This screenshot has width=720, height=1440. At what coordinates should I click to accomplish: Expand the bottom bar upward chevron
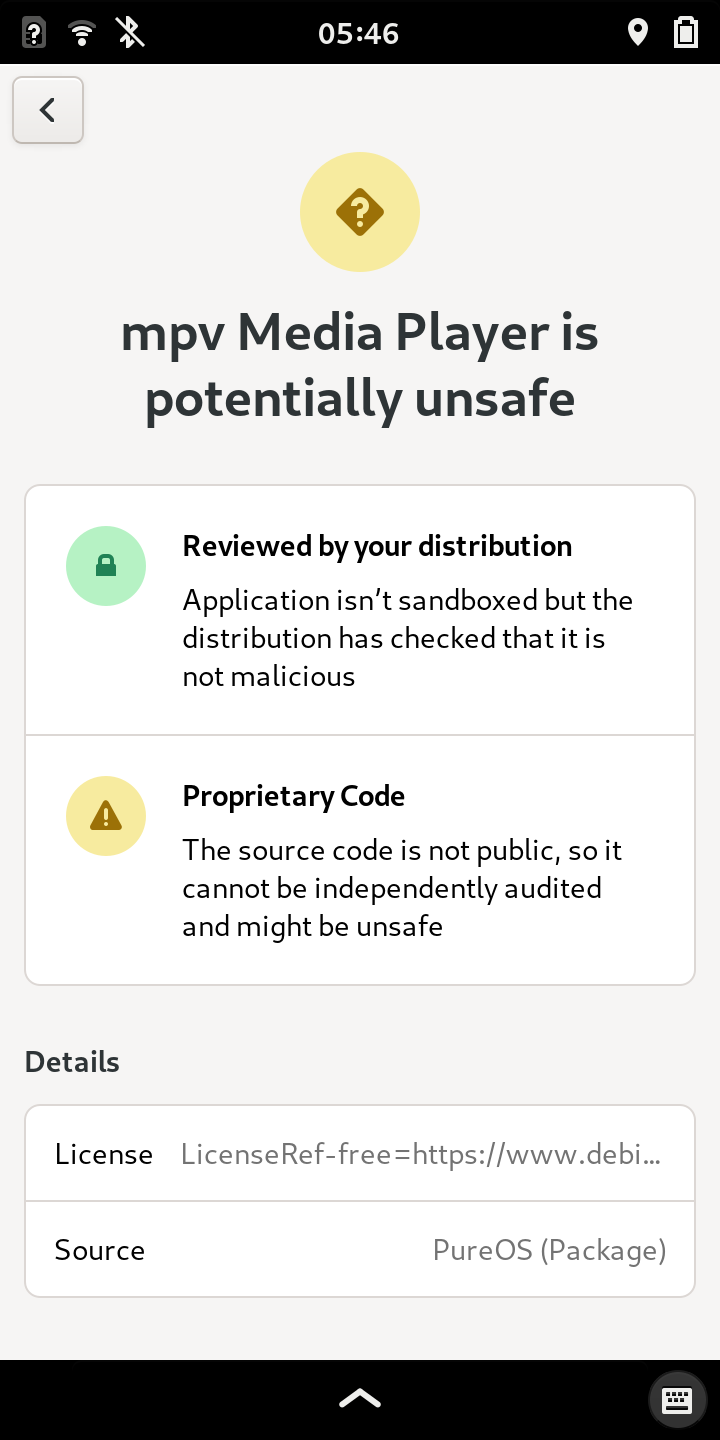pyautogui.click(x=360, y=1399)
